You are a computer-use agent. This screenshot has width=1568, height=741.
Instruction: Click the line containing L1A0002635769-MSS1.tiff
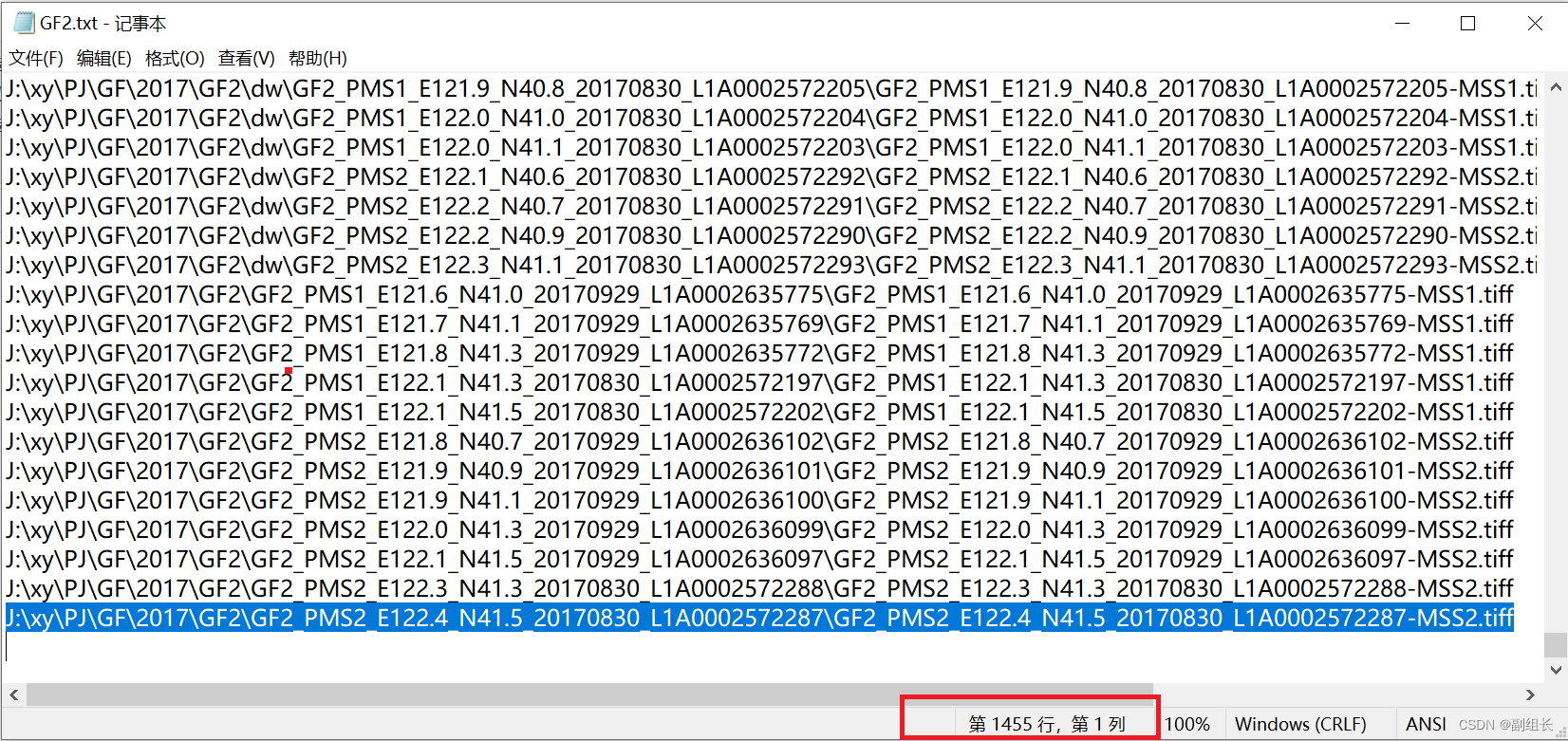click(x=759, y=324)
